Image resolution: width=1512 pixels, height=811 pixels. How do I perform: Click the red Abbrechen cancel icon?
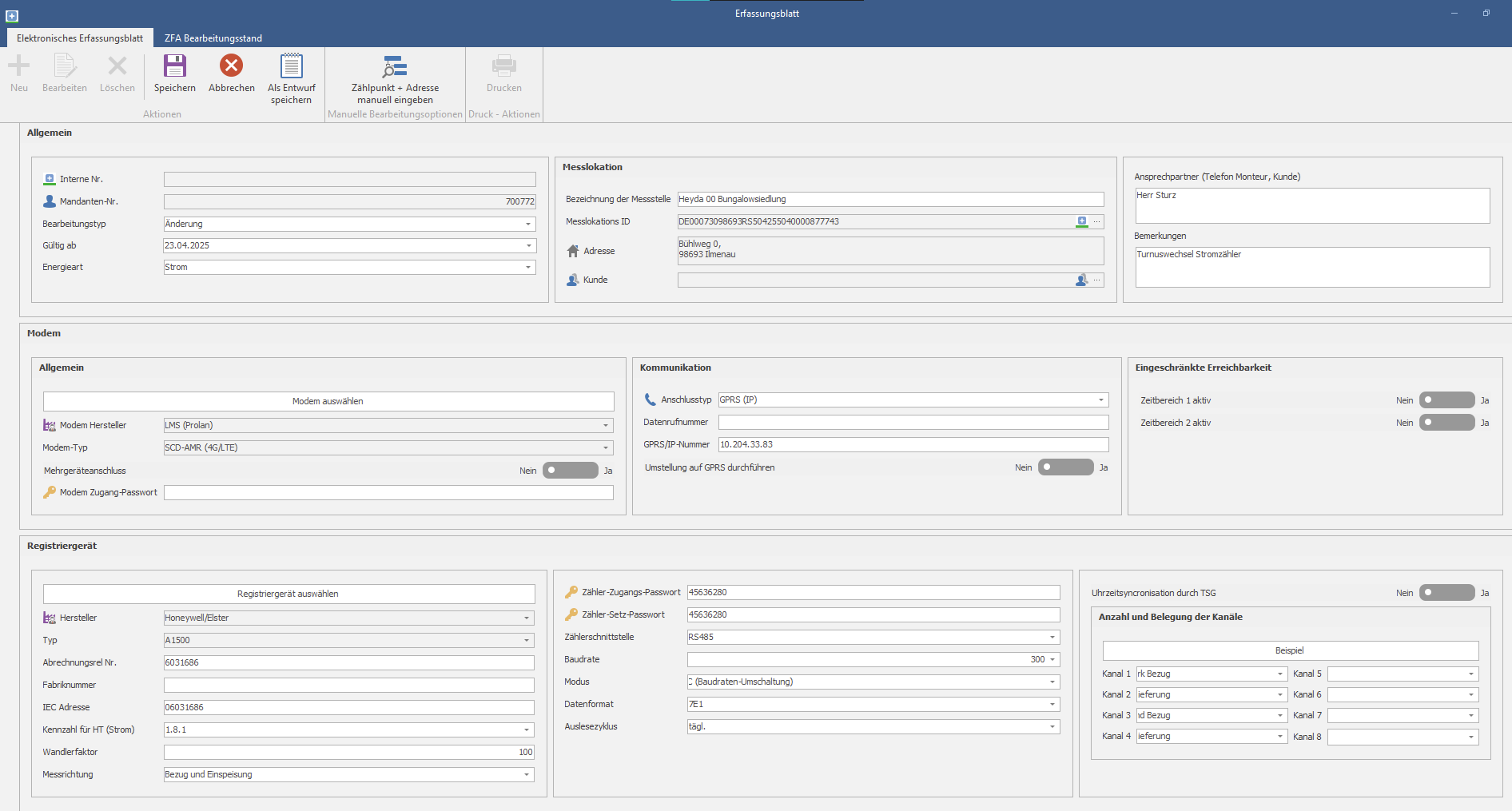point(232,66)
